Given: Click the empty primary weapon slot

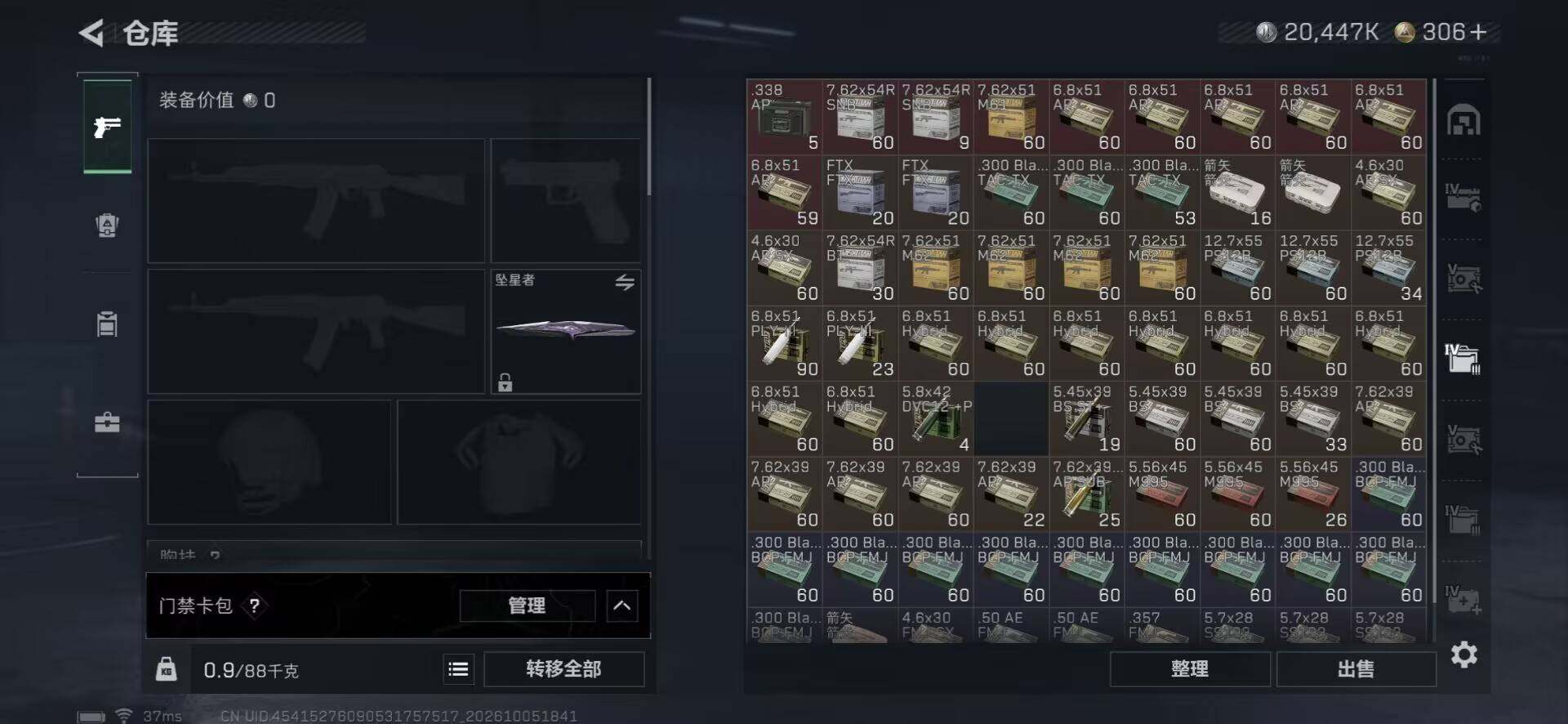Looking at the screenshot, I should coord(316,200).
